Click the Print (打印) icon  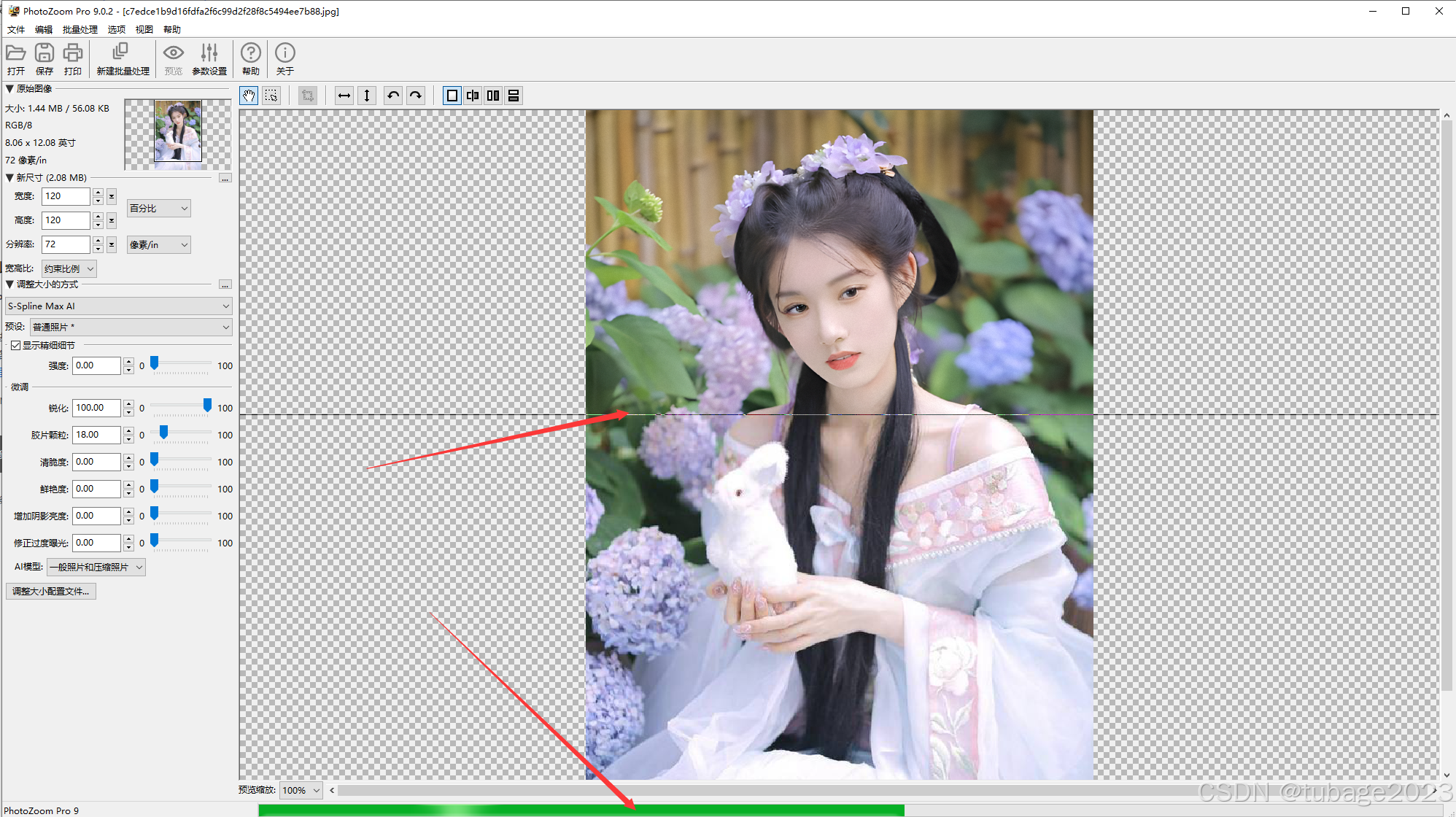coord(73,53)
